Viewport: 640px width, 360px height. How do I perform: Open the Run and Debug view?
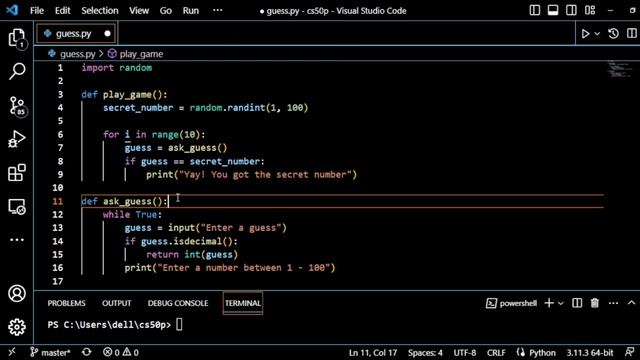pyautogui.click(x=17, y=139)
